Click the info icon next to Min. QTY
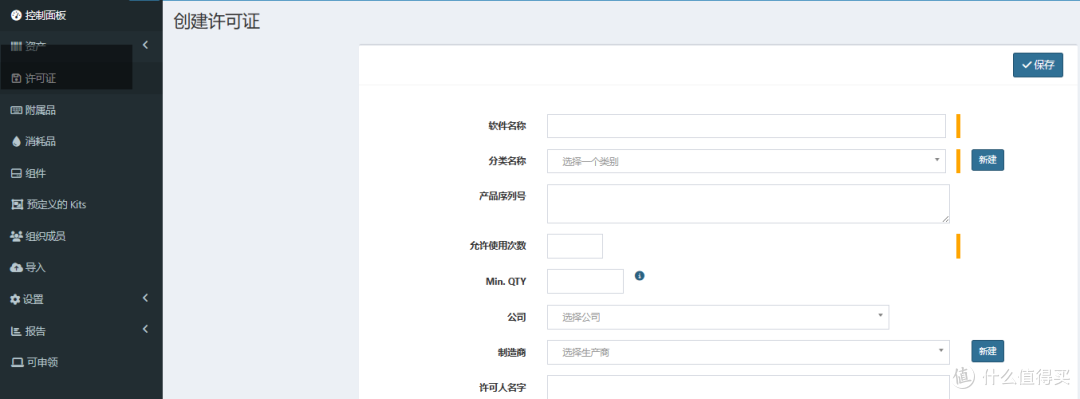1080x399 pixels. (x=639, y=276)
